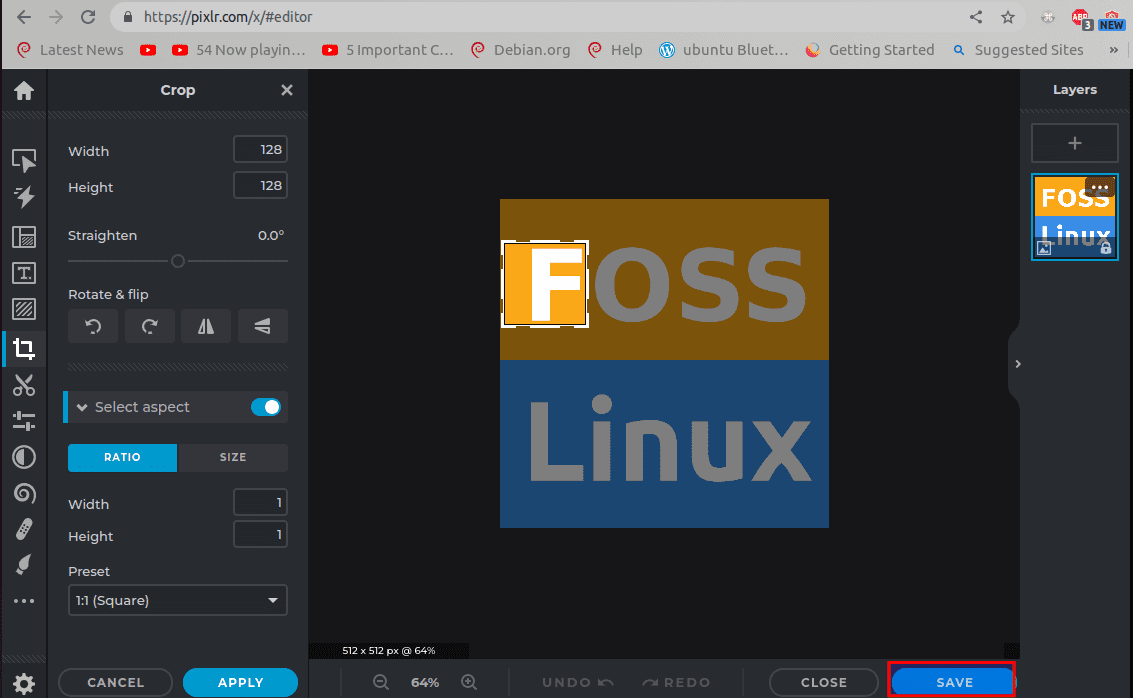Collapse the Select aspect section chevron
The width and height of the screenshot is (1133, 698).
click(x=82, y=408)
